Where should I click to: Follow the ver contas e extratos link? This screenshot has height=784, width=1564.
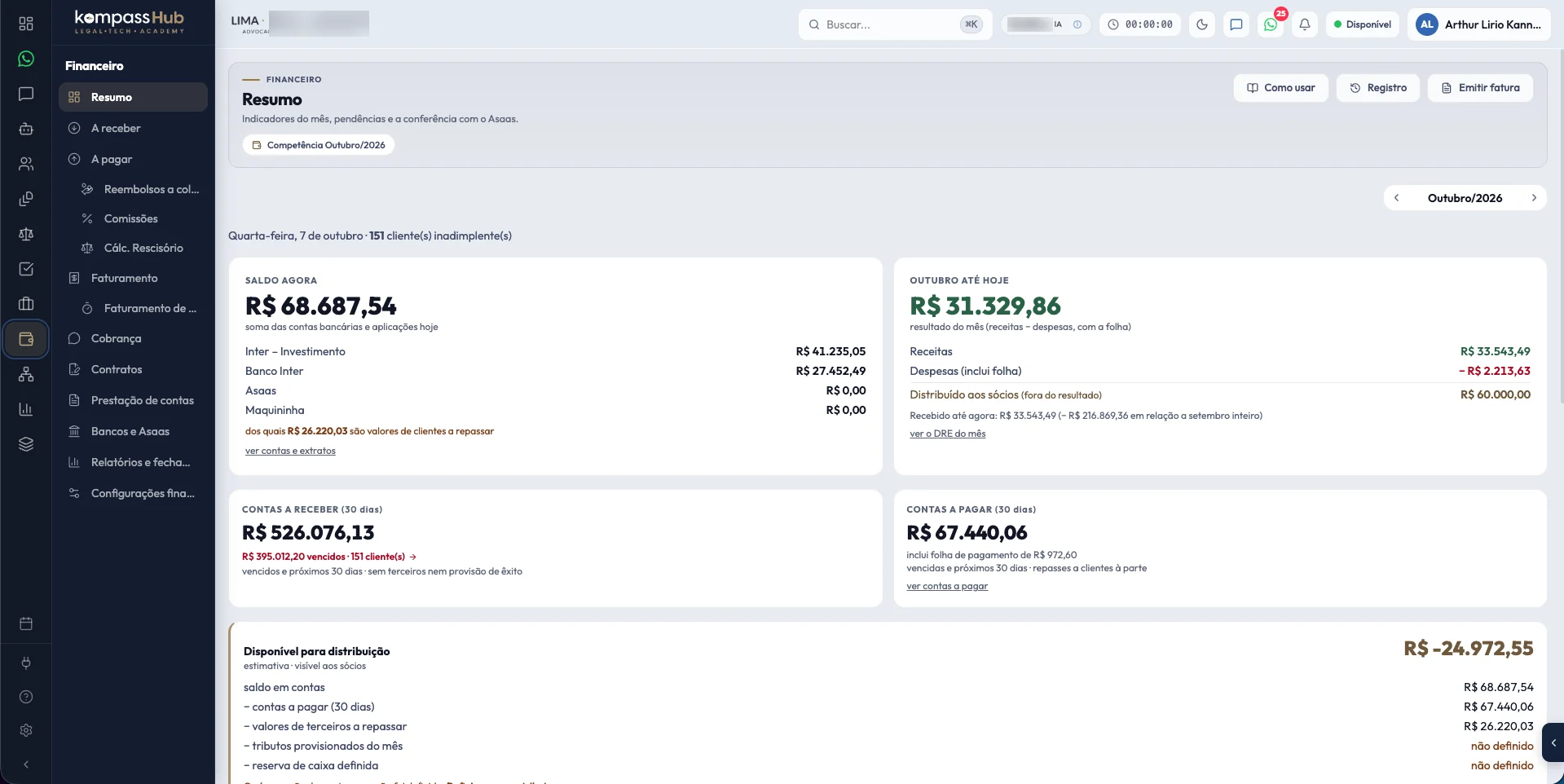pyautogui.click(x=290, y=451)
